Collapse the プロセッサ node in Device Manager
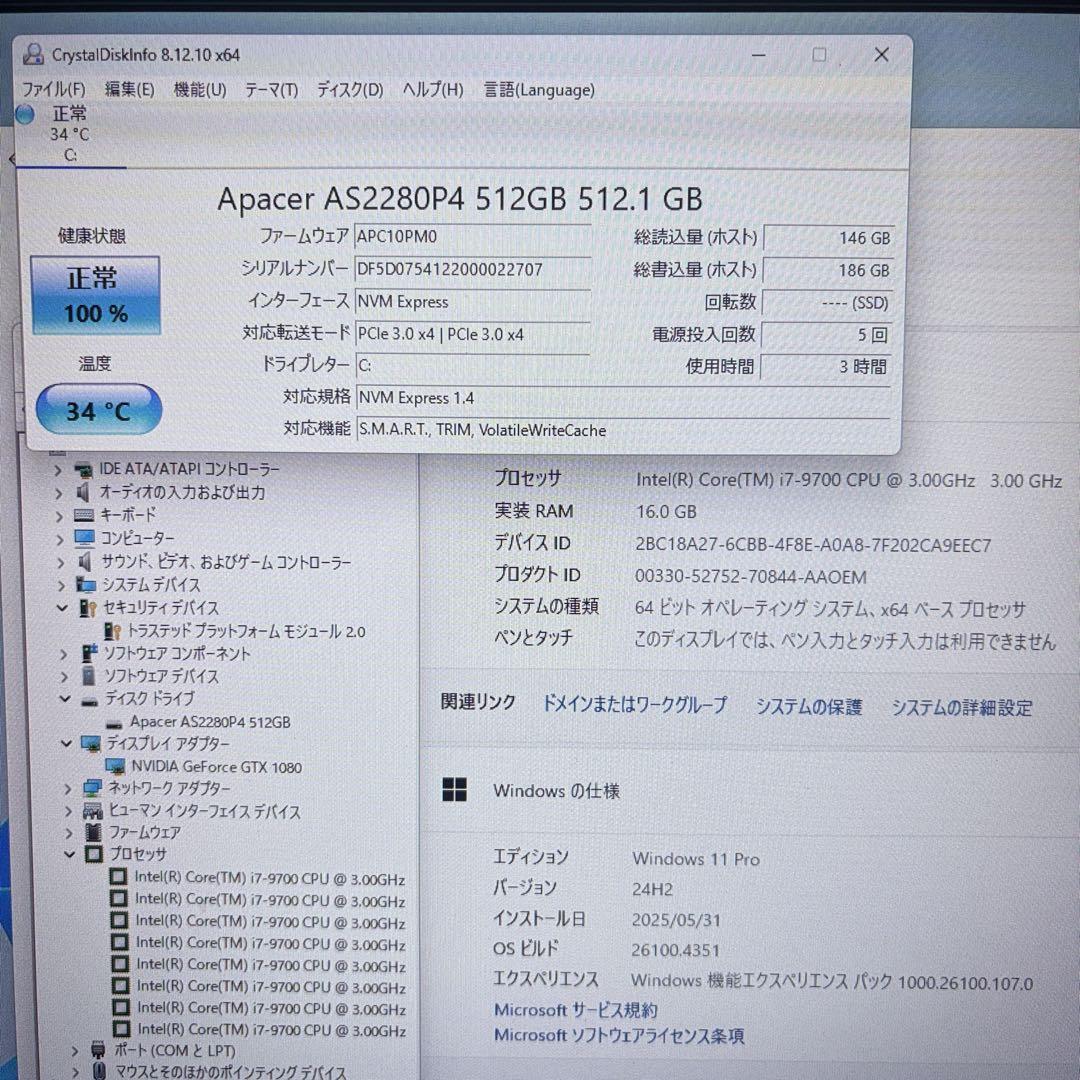Viewport: 1080px width, 1080px height. click(x=70, y=855)
